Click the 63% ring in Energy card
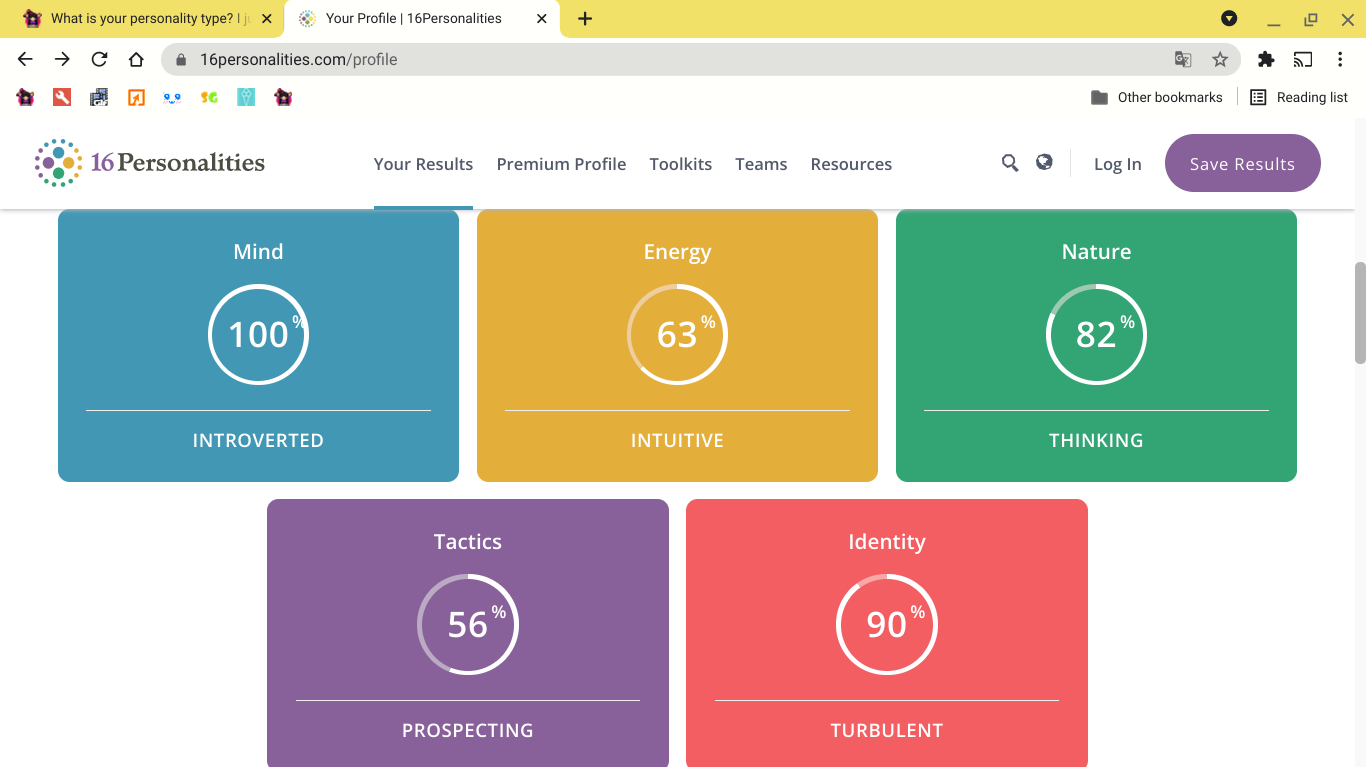 [x=677, y=335]
